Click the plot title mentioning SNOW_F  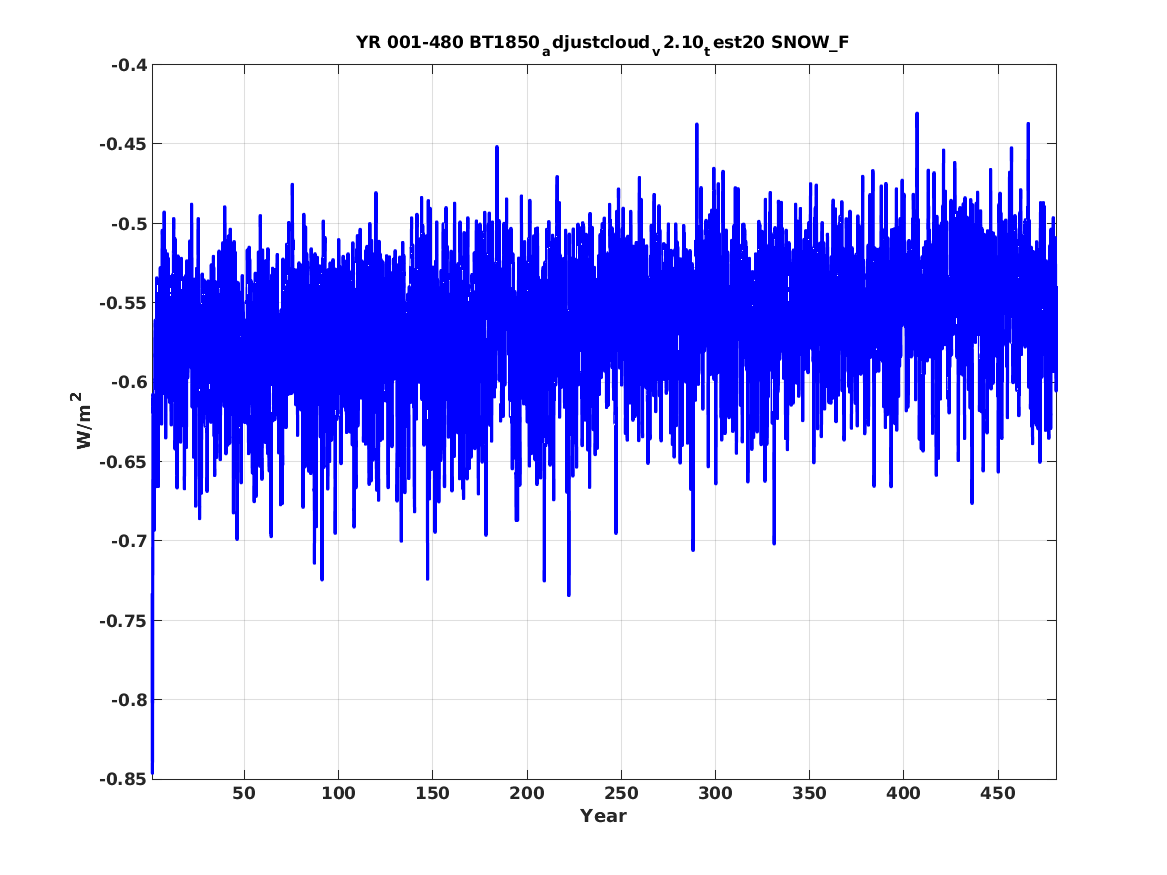coord(602,44)
